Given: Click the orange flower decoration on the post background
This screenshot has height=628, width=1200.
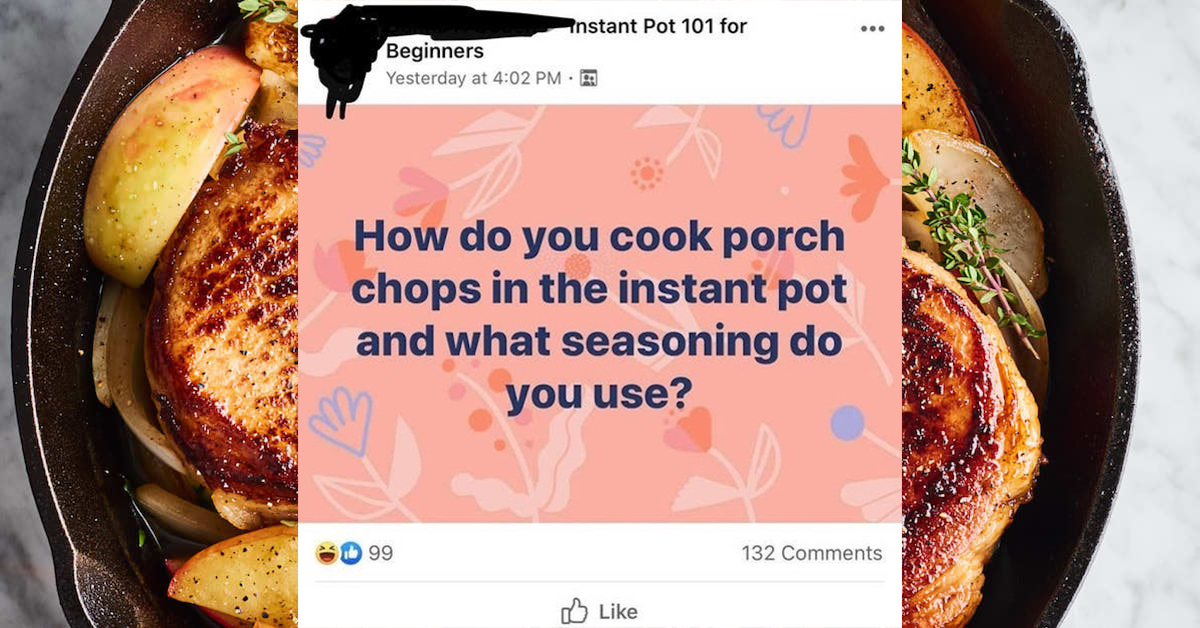Looking at the screenshot, I should 864,178.
